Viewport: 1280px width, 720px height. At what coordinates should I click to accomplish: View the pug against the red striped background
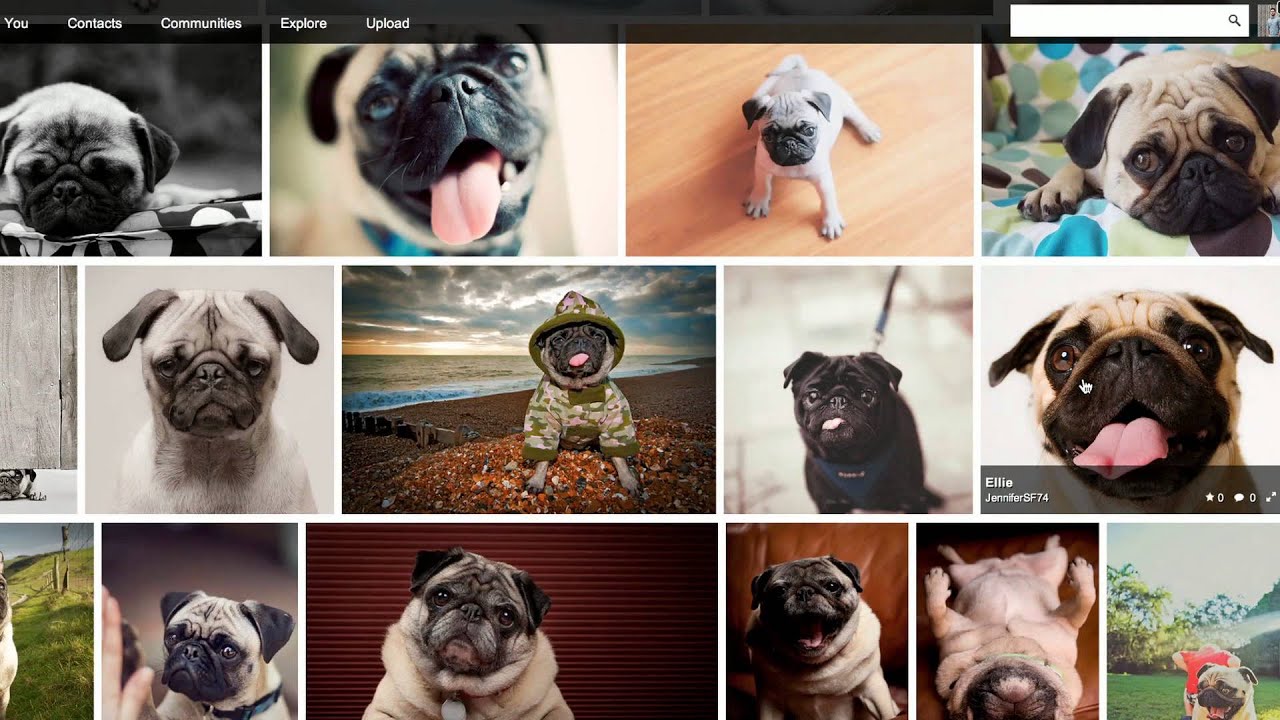(x=512, y=621)
